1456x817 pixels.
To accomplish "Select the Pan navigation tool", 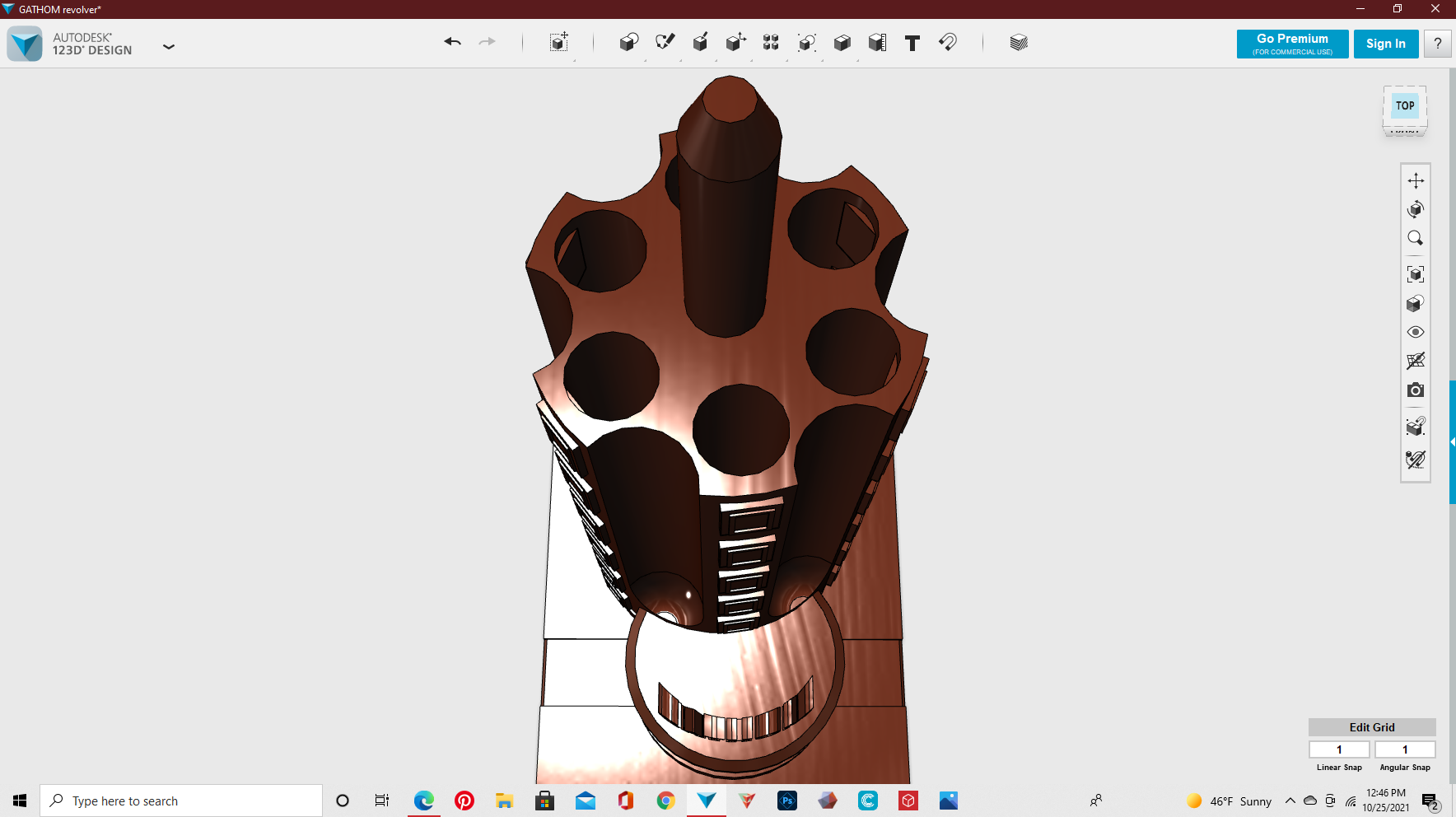I will click(x=1416, y=180).
